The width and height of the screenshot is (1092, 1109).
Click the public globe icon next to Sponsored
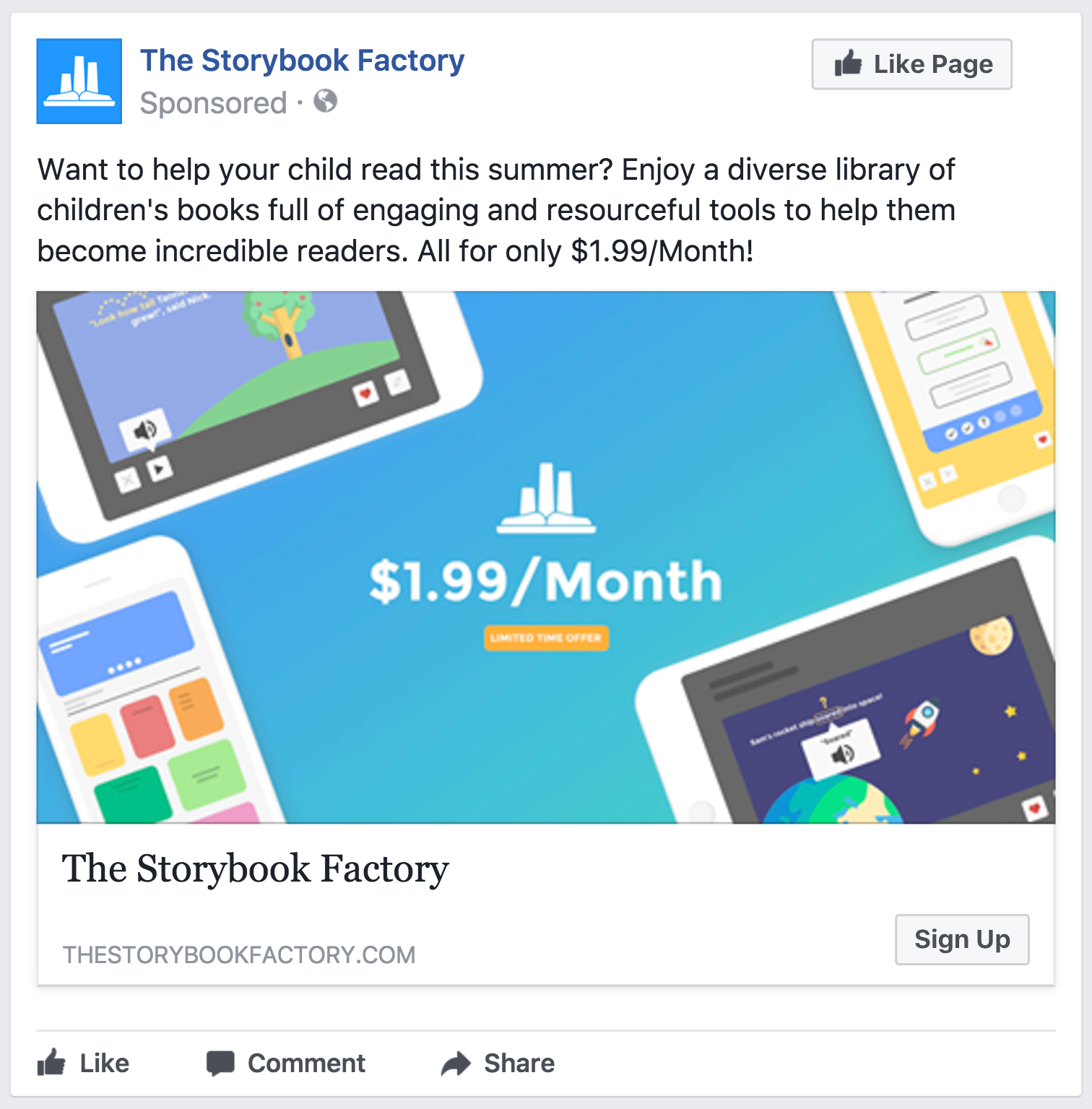(326, 101)
